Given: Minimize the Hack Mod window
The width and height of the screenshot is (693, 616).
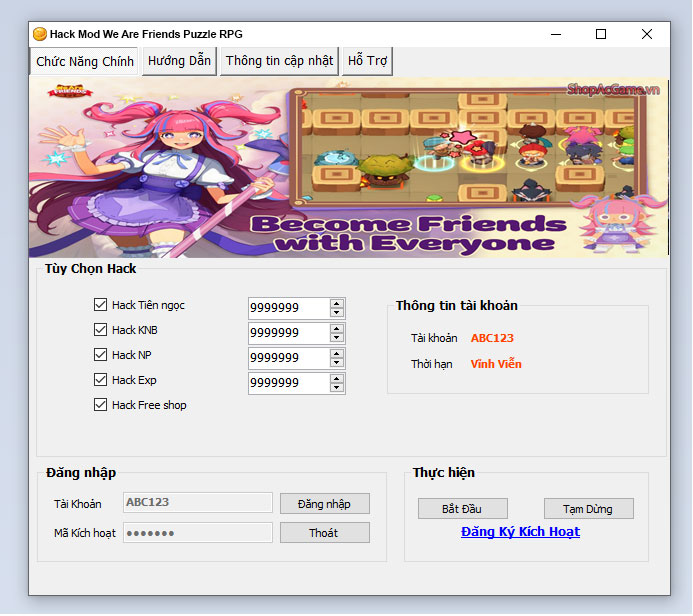Looking at the screenshot, I should tap(556, 34).
